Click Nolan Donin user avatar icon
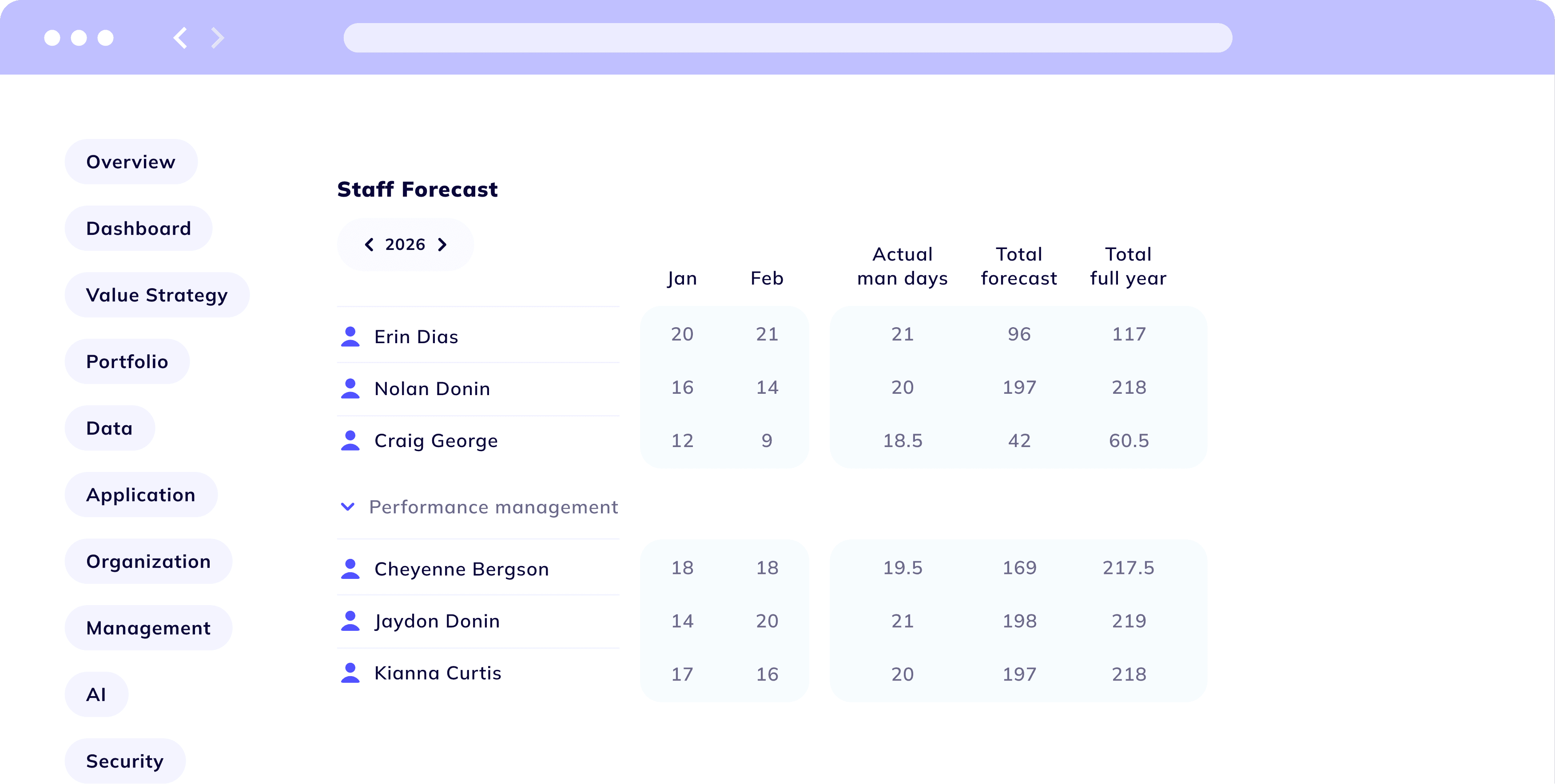This screenshot has height=784, width=1555. pyautogui.click(x=350, y=388)
